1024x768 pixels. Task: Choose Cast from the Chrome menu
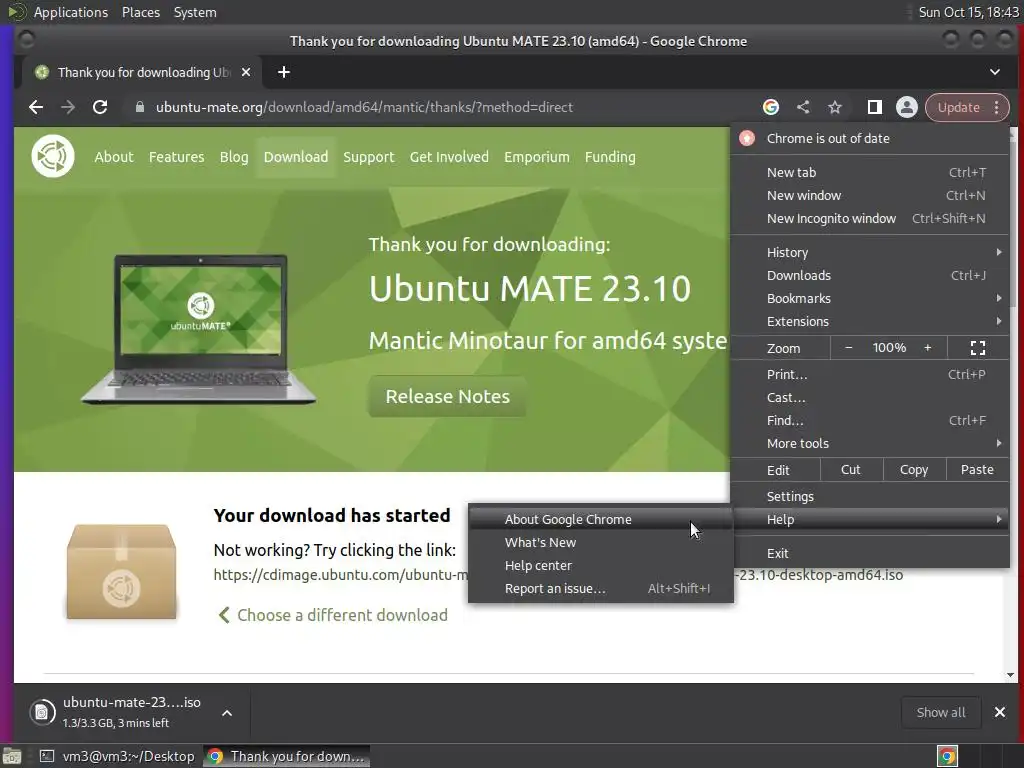pyautogui.click(x=869, y=398)
